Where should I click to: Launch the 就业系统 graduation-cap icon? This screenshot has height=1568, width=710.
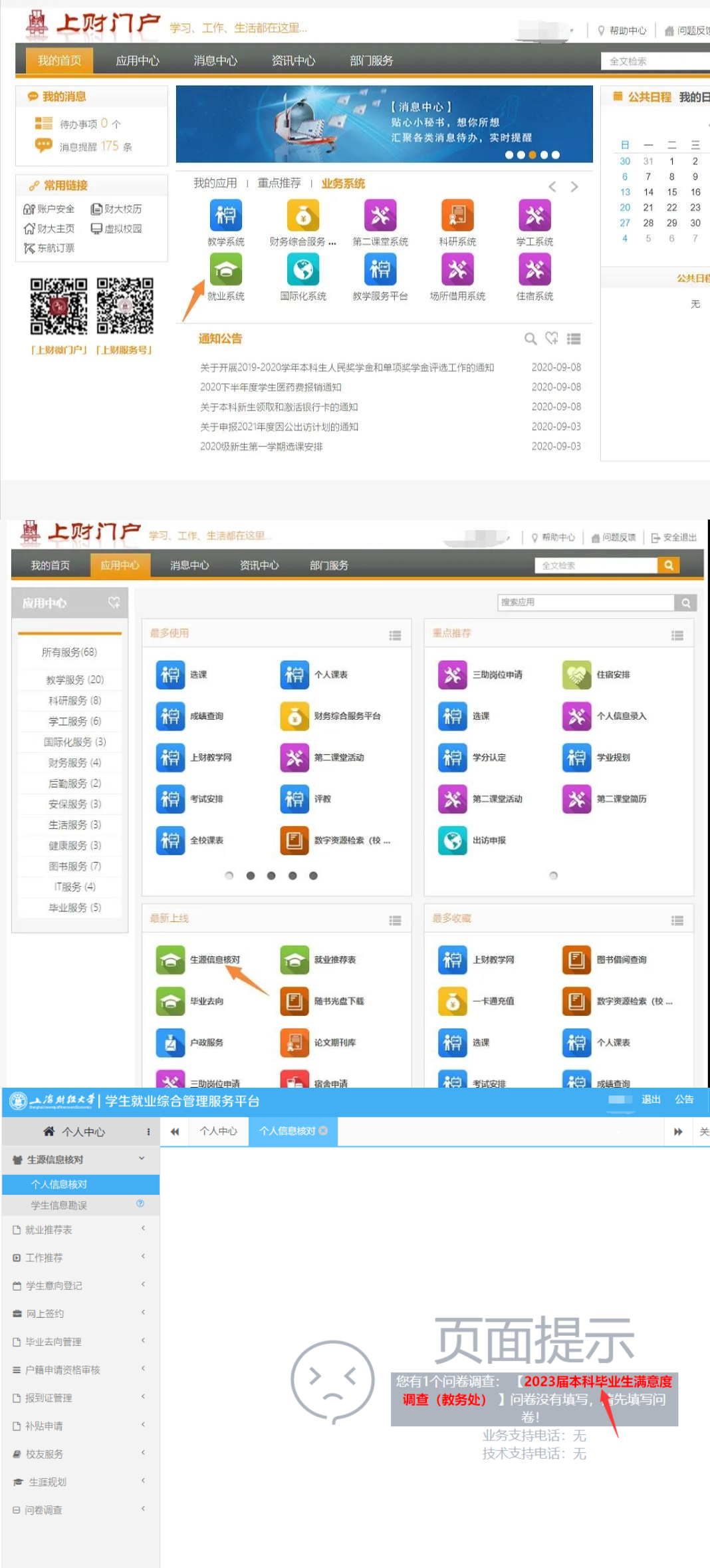pyautogui.click(x=226, y=269)
